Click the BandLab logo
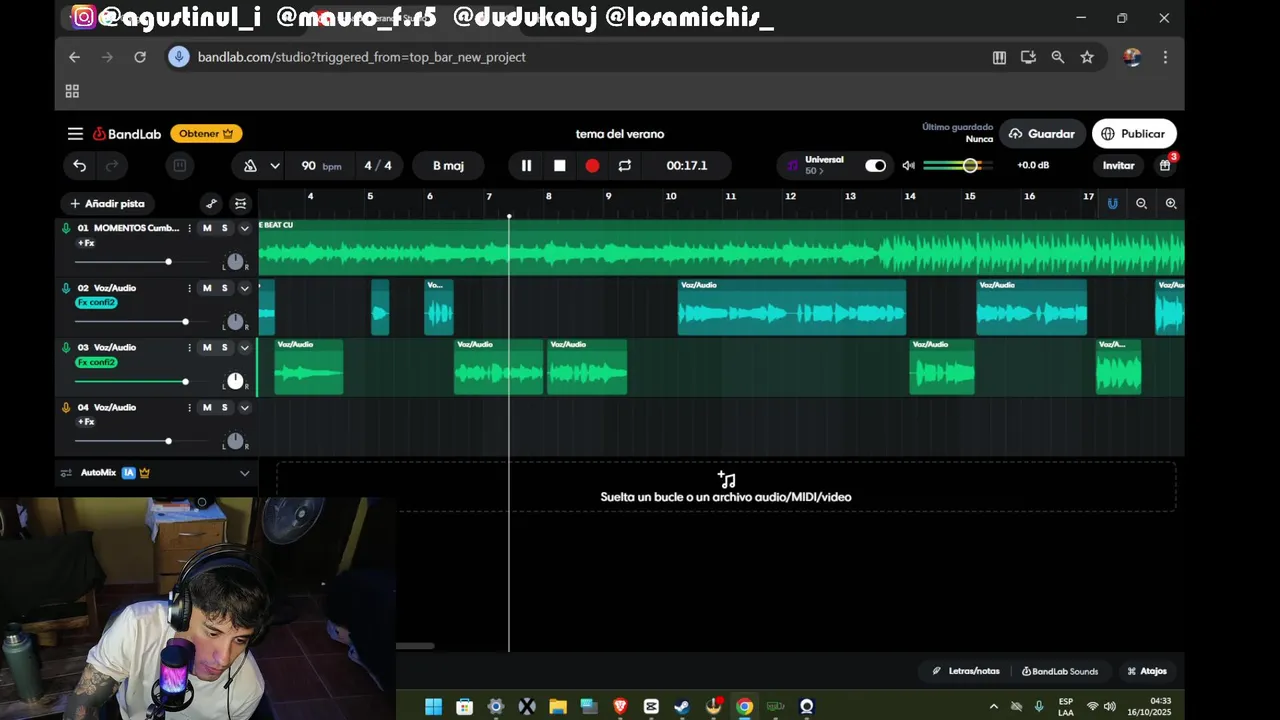Viewport: 1280px width, 720px height. [127, 134]
